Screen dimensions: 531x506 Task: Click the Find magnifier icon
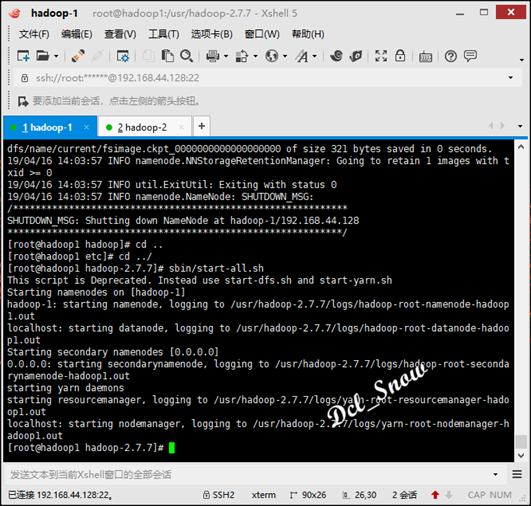pyautogui.click(x=186, y=56)
